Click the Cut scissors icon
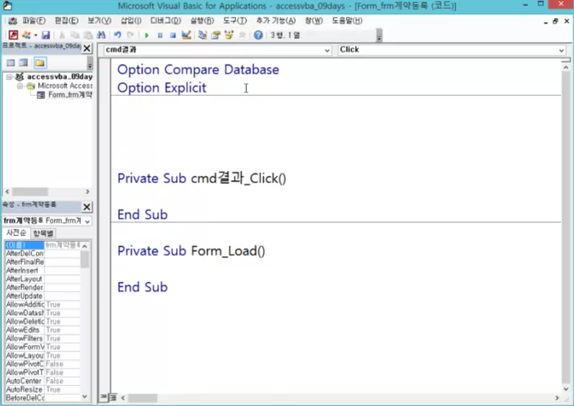Image resolution: width=574 pixels, height=406 pixels. click(62, 35)
